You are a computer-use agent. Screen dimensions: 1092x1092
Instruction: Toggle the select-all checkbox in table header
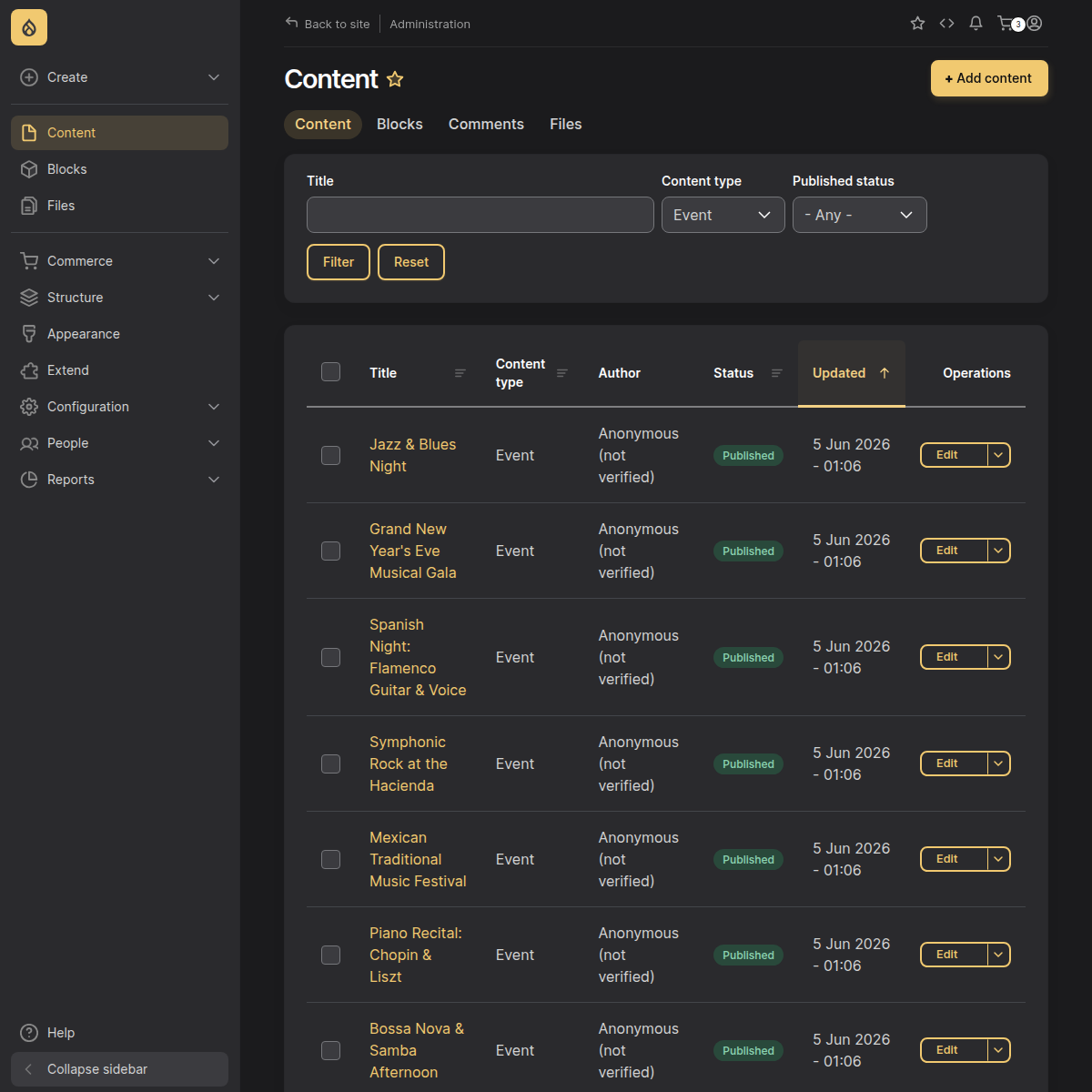point(331,371)
